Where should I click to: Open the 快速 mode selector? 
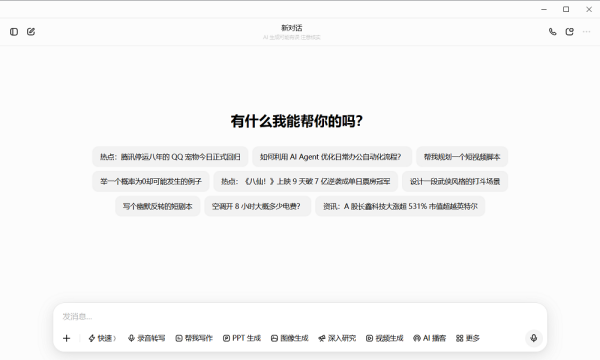[102, 338]
